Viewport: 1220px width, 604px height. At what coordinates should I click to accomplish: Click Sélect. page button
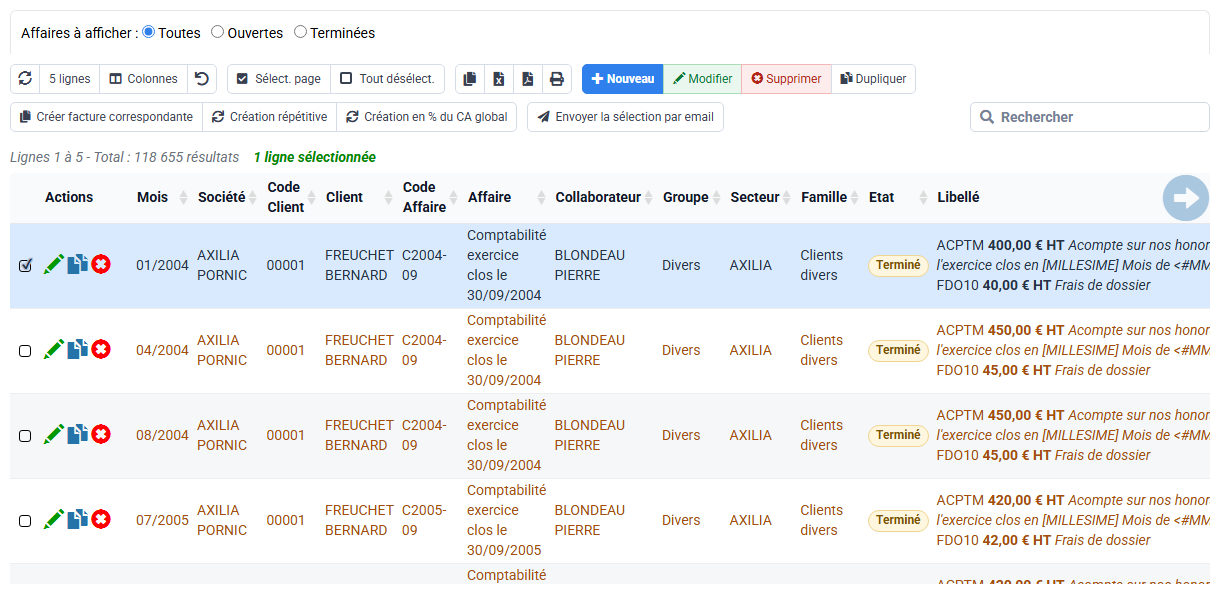point(279,79)
